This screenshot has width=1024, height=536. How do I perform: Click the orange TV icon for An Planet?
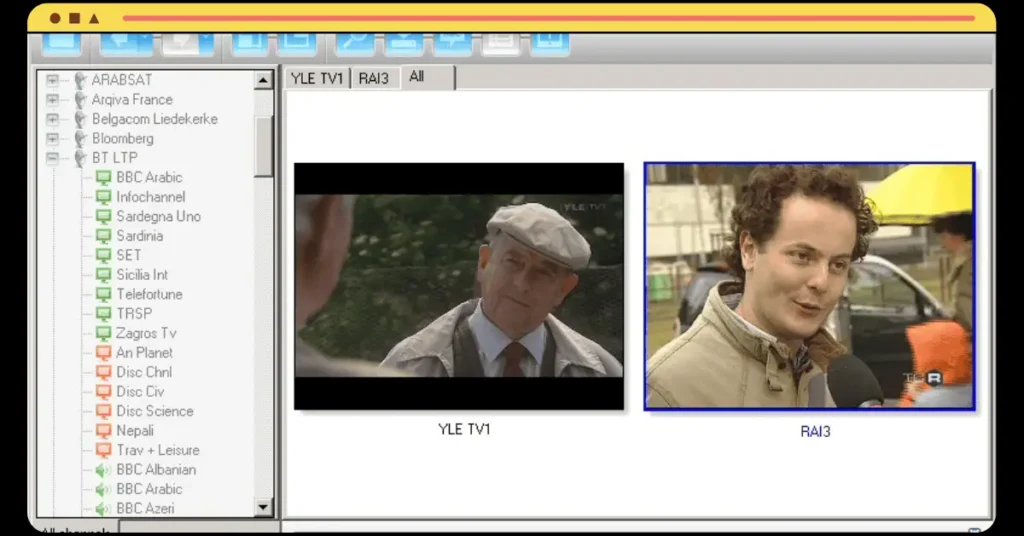coord(103,353)
